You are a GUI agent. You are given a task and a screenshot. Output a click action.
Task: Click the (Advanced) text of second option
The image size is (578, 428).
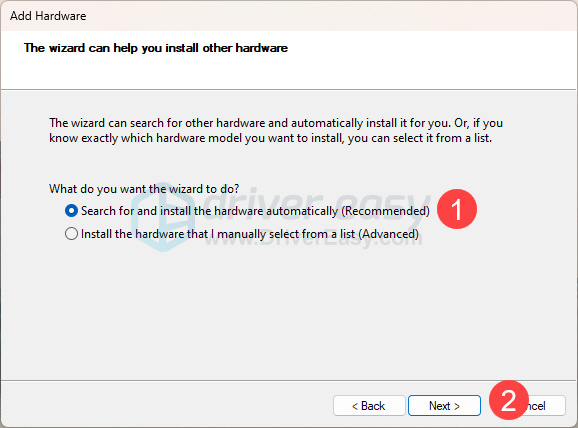pos(388,234)
